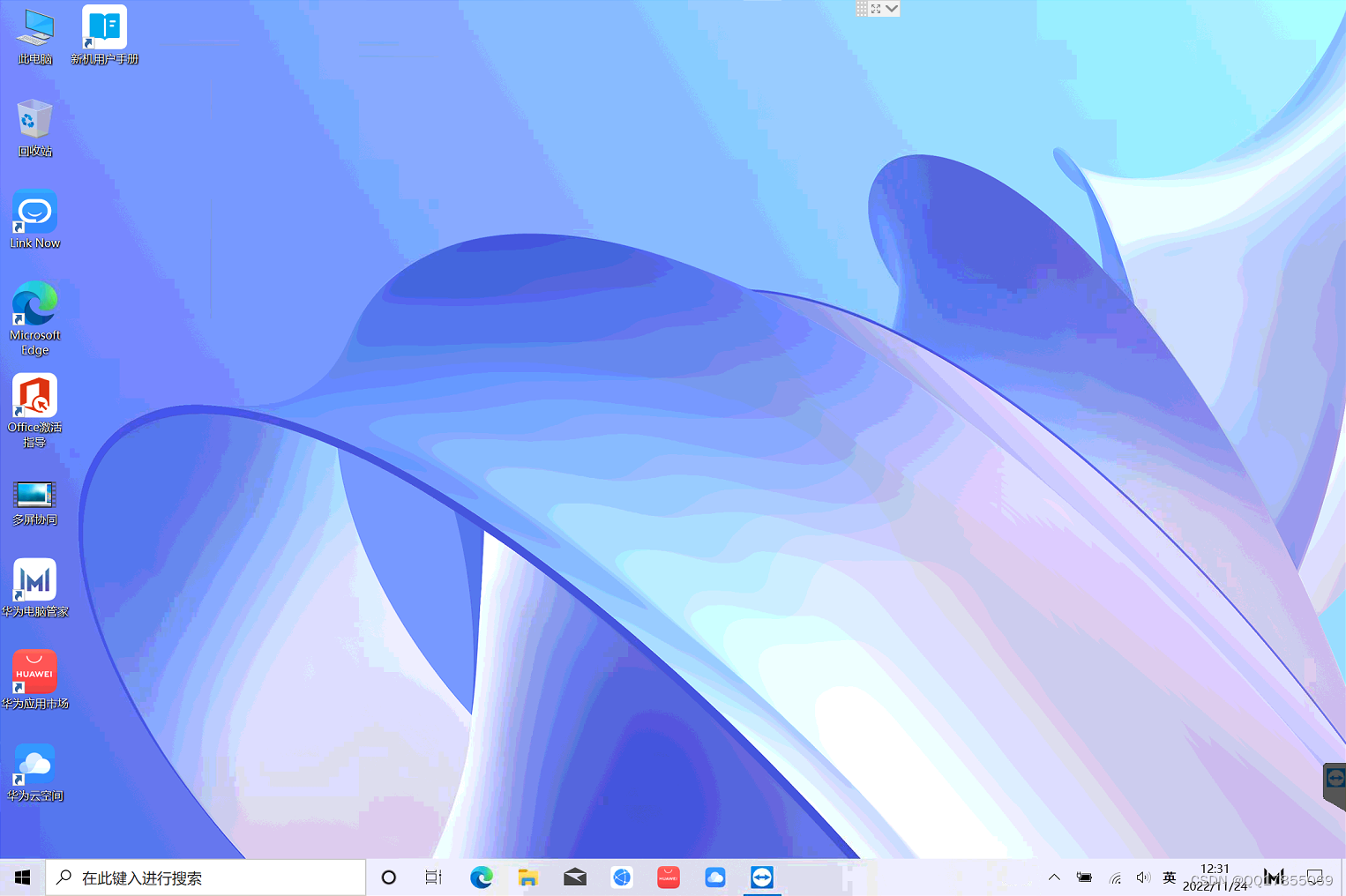This screenshot has width=1346, height=896.
Task: Open Cortana circle on taskbar
Action: pyautogui.click(x=388, y=877)
